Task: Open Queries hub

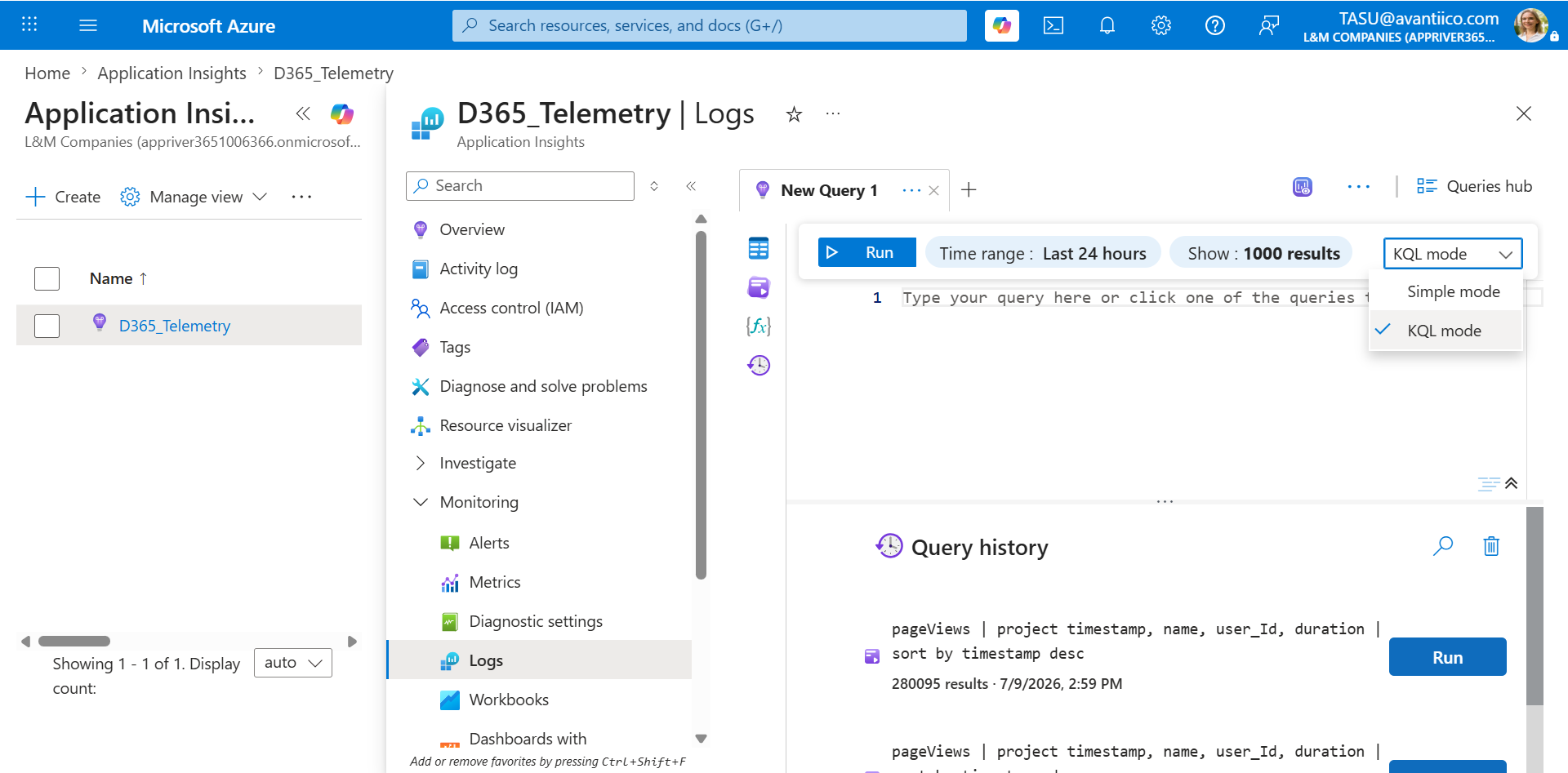Action: (x=1474, y=186)
